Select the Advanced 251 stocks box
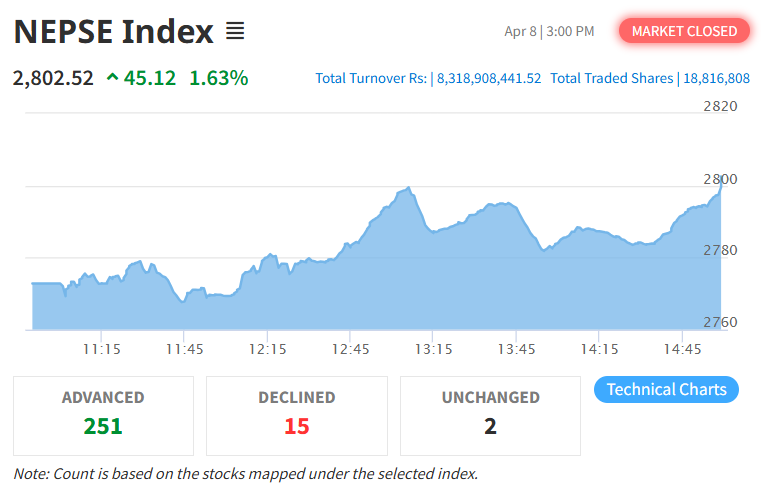This screenshot has height=492, width=761. pyautogui.click(x=103, y=415)
